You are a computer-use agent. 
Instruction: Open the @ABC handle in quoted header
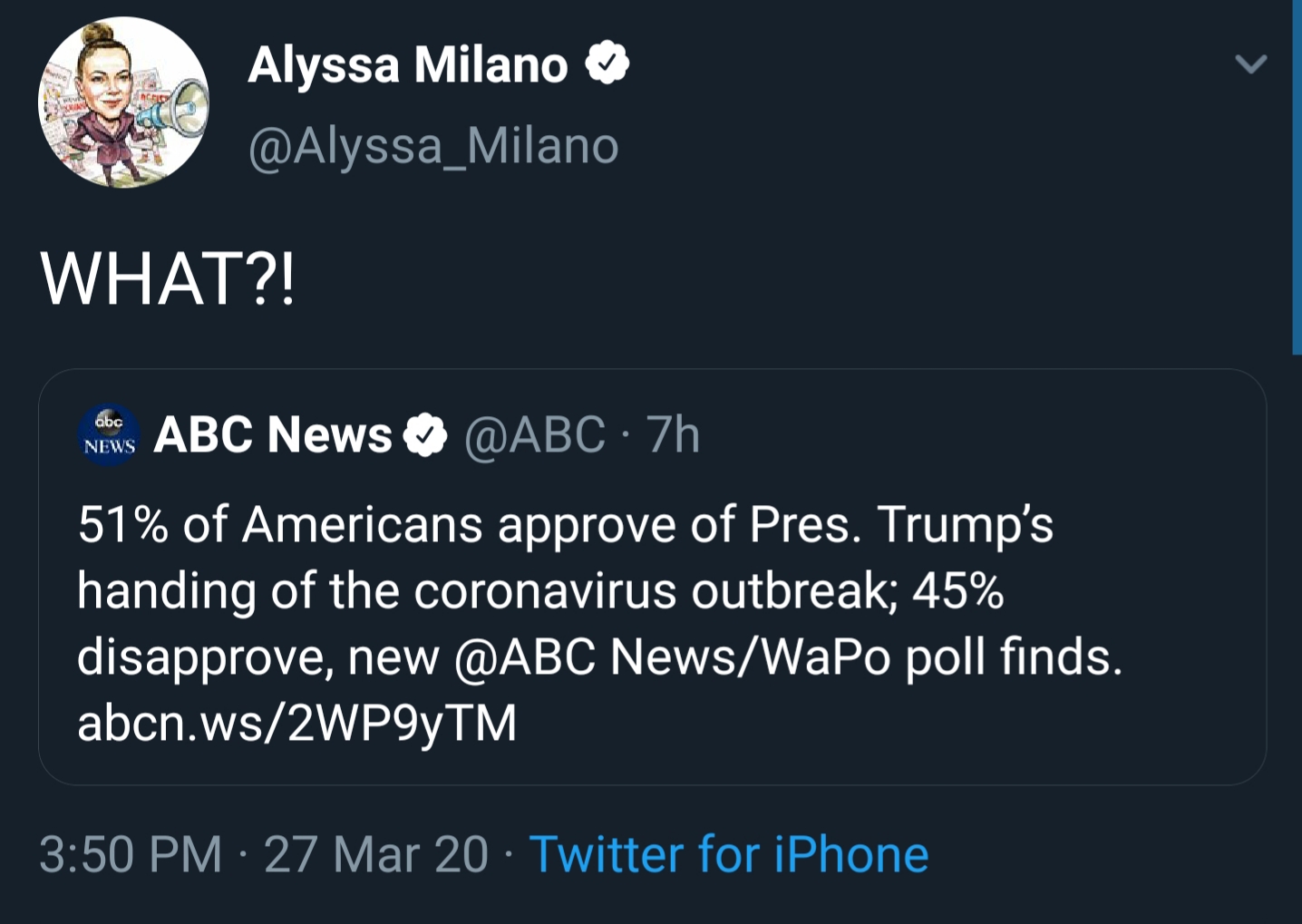535,435
